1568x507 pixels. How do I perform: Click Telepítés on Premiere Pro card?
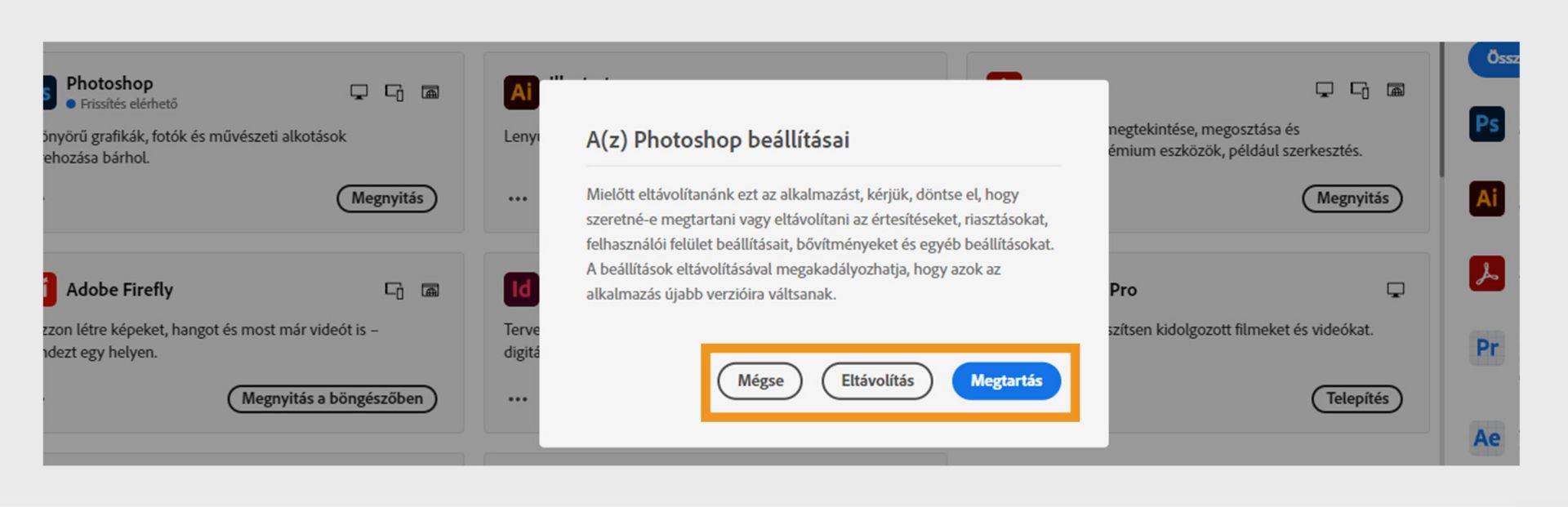click(x=1356, y=398)
